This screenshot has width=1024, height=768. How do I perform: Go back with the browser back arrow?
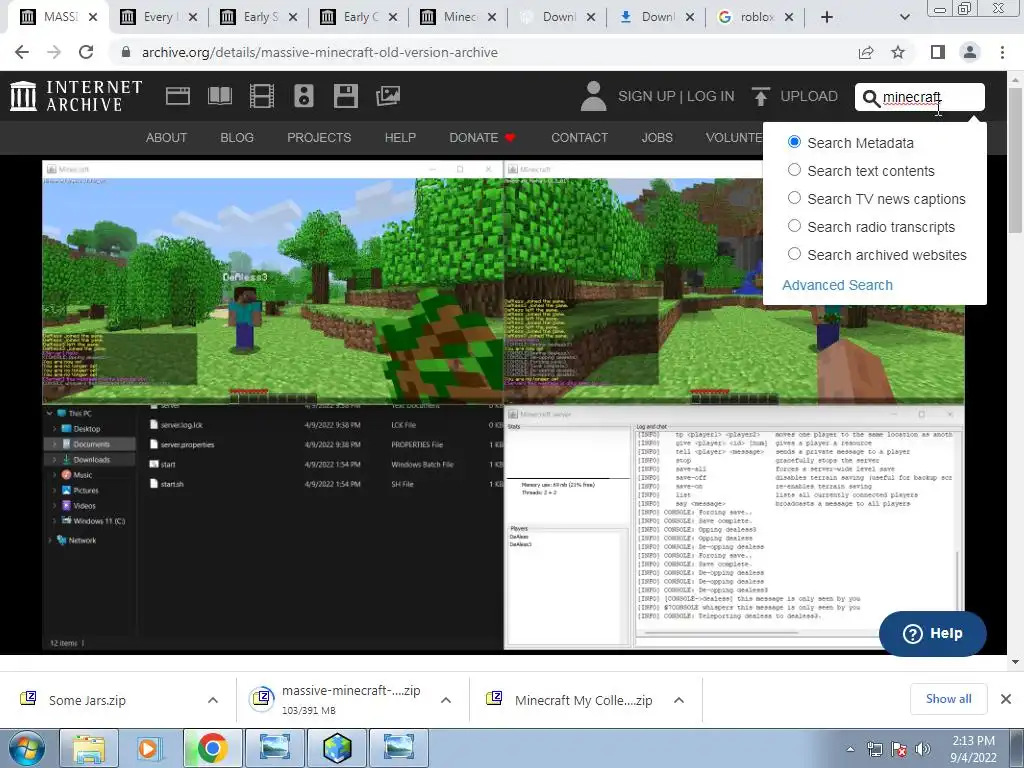pos(22,52)
